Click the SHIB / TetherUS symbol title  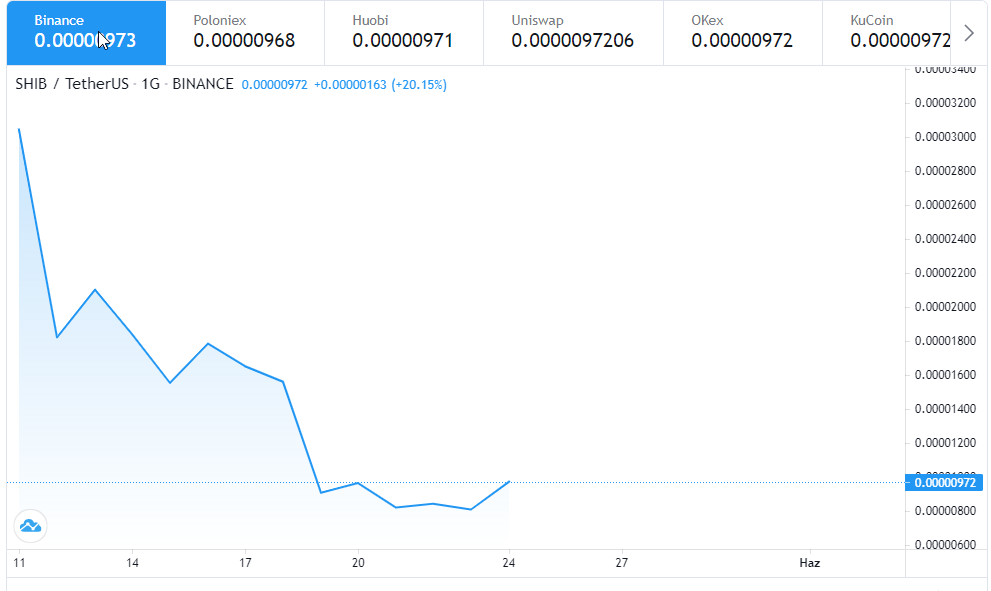coord(72,84)
